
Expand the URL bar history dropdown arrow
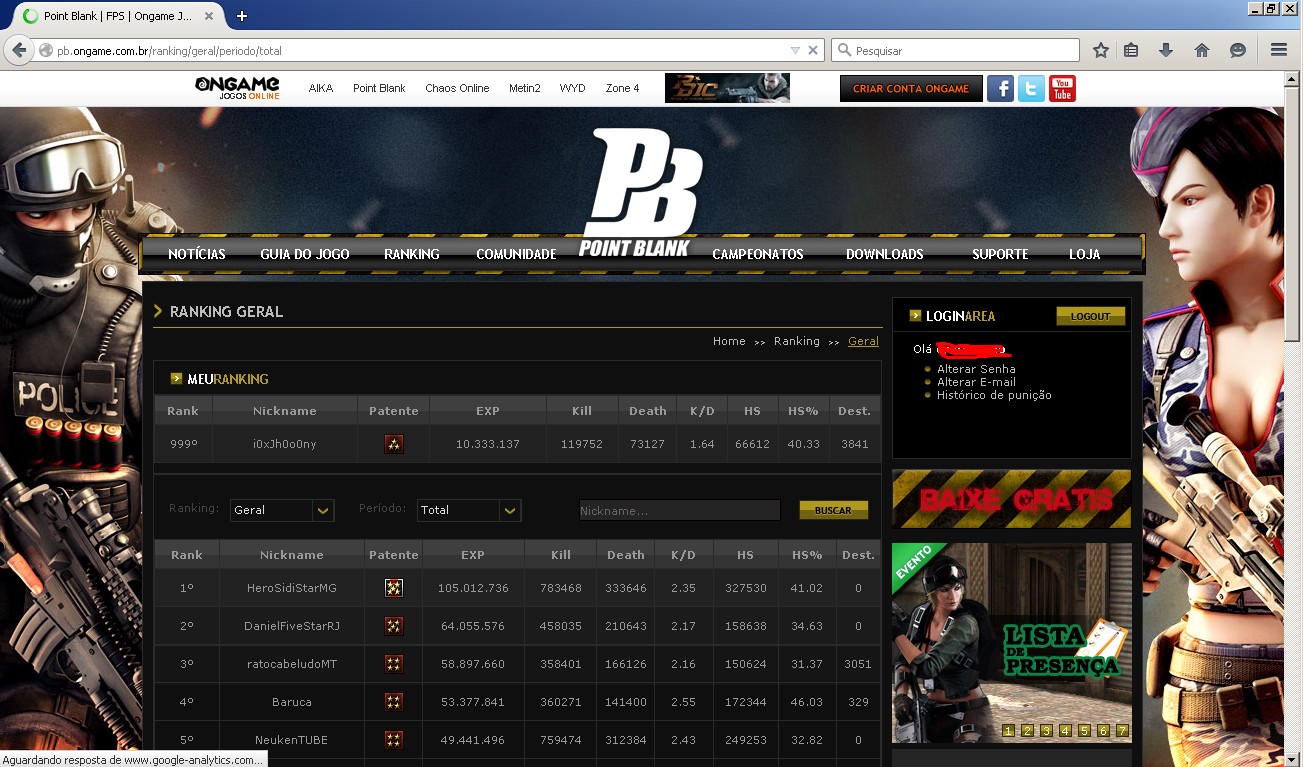pos(795,50)
